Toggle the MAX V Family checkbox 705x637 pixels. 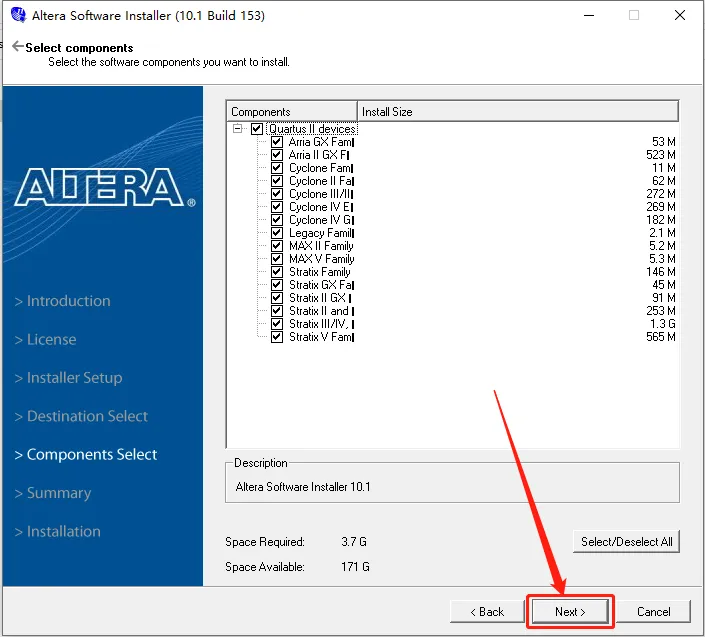pos(277,259)
